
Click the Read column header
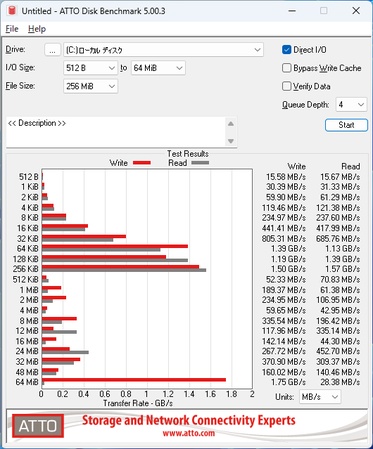tap(351, 166)
